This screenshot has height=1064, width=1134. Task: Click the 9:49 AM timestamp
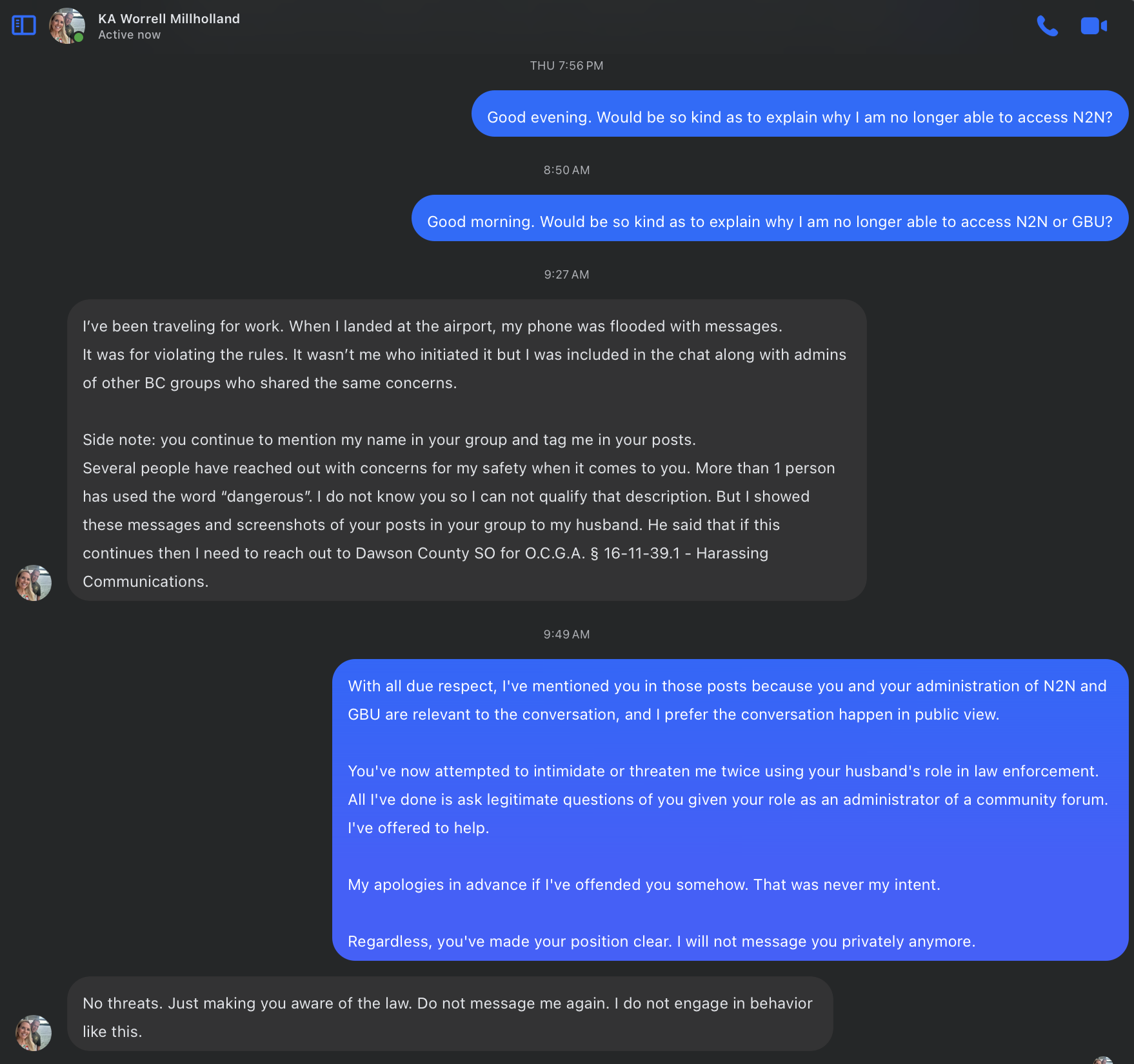pos(567,635)
